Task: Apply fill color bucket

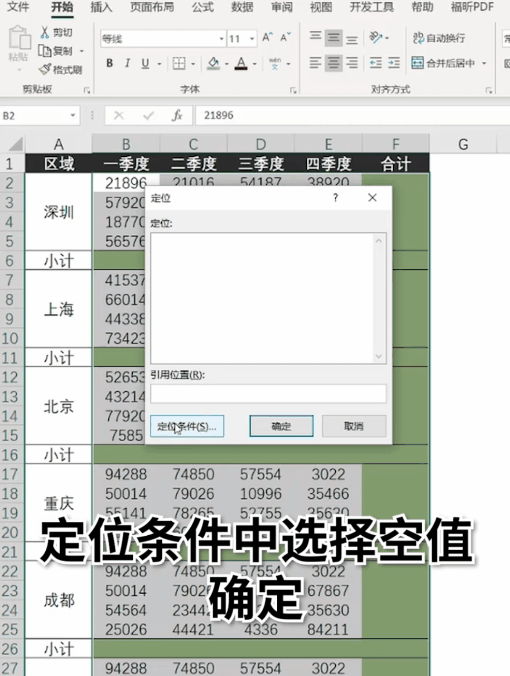Action: pos(213,63)
